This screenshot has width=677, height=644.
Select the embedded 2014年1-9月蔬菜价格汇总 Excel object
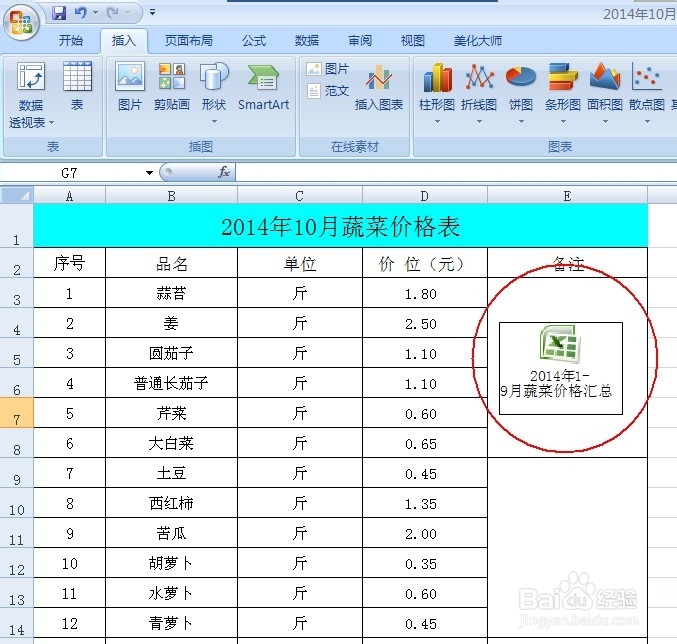click(x=560, y=368)
